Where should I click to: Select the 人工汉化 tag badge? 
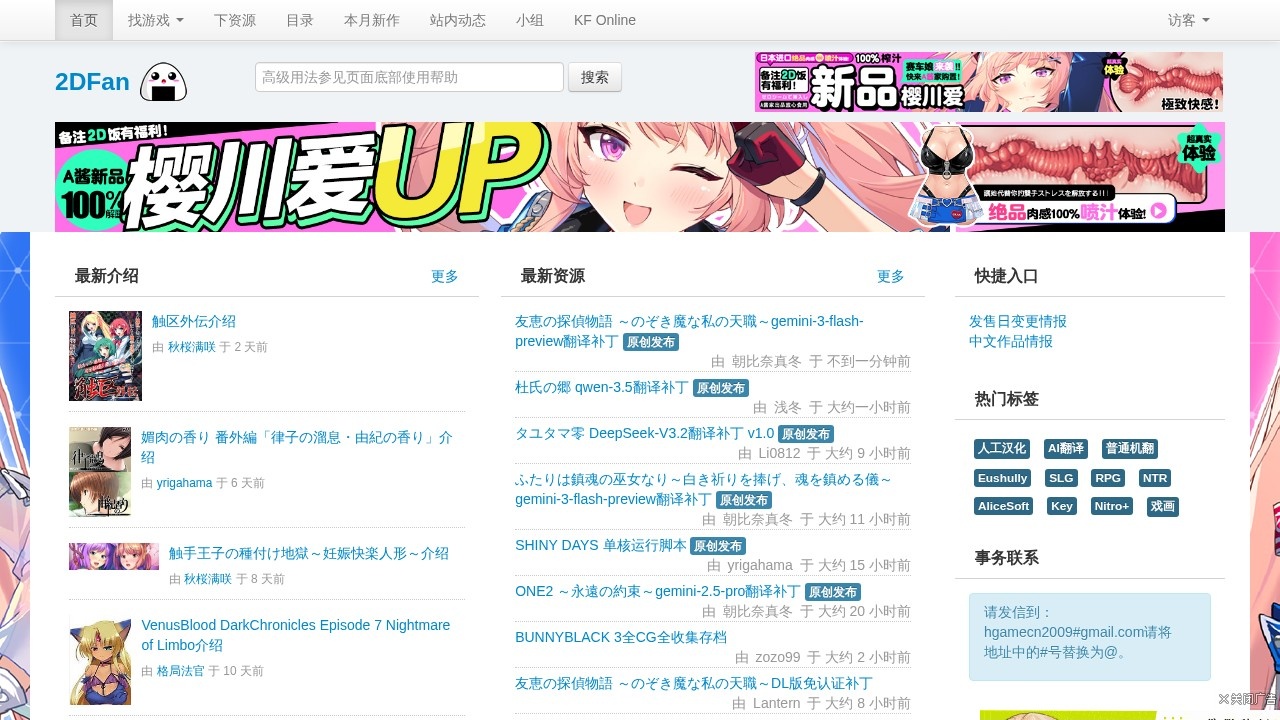tap(1002, 449)
